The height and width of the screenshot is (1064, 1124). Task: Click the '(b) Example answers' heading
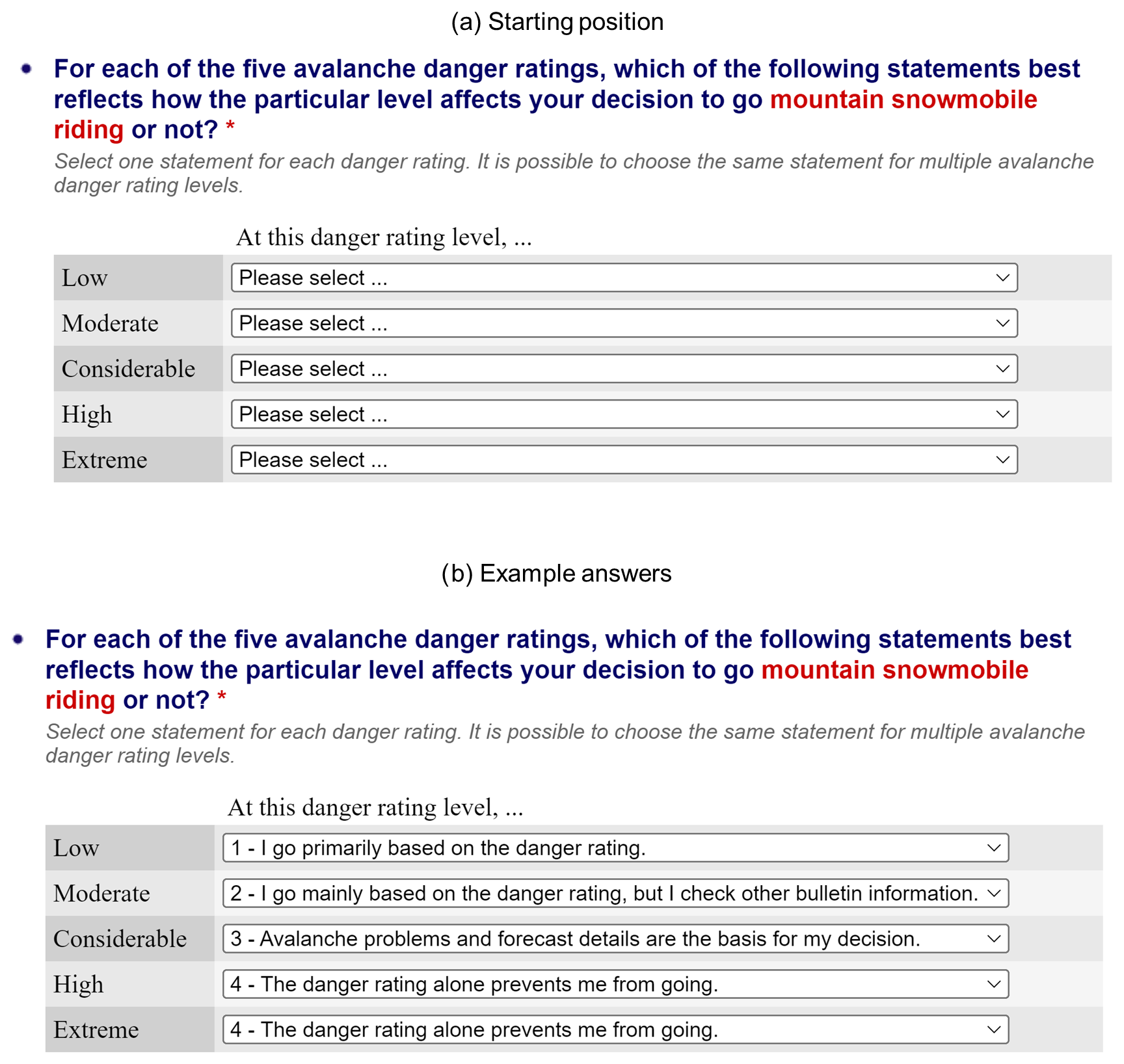click(556, 574)
